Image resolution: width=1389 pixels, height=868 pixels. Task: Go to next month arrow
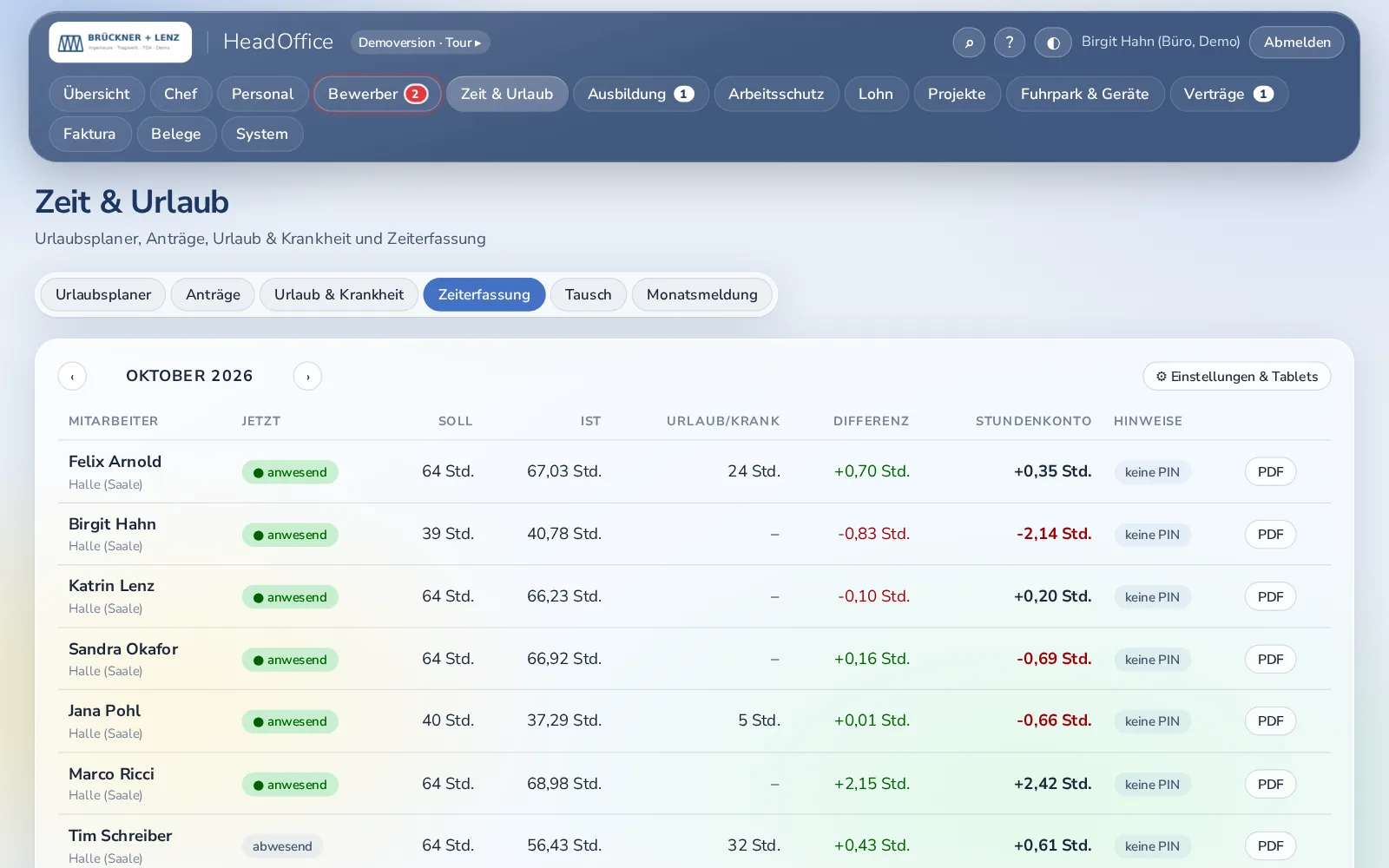307,377
